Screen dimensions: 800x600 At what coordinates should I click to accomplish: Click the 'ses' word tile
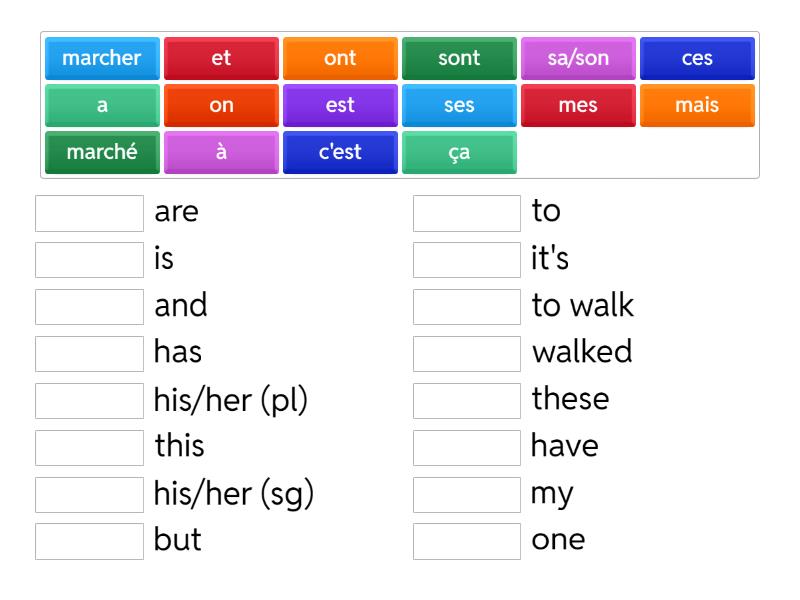(459, 104)
